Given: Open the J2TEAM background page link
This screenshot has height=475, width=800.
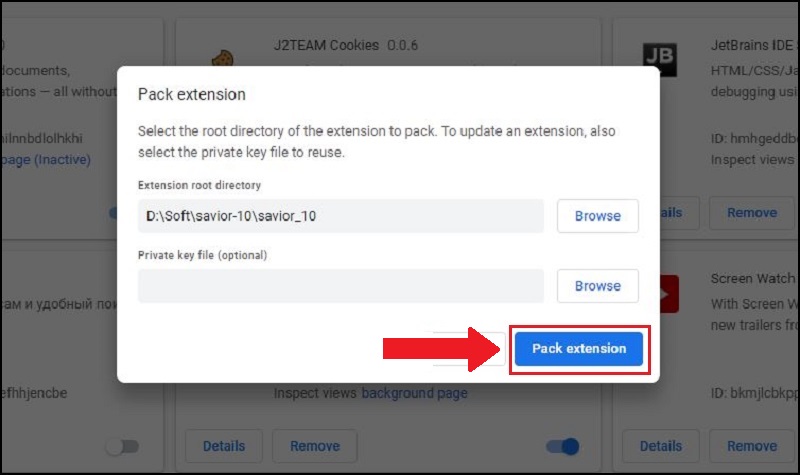Looking at the screenshot, I should 414,393.
